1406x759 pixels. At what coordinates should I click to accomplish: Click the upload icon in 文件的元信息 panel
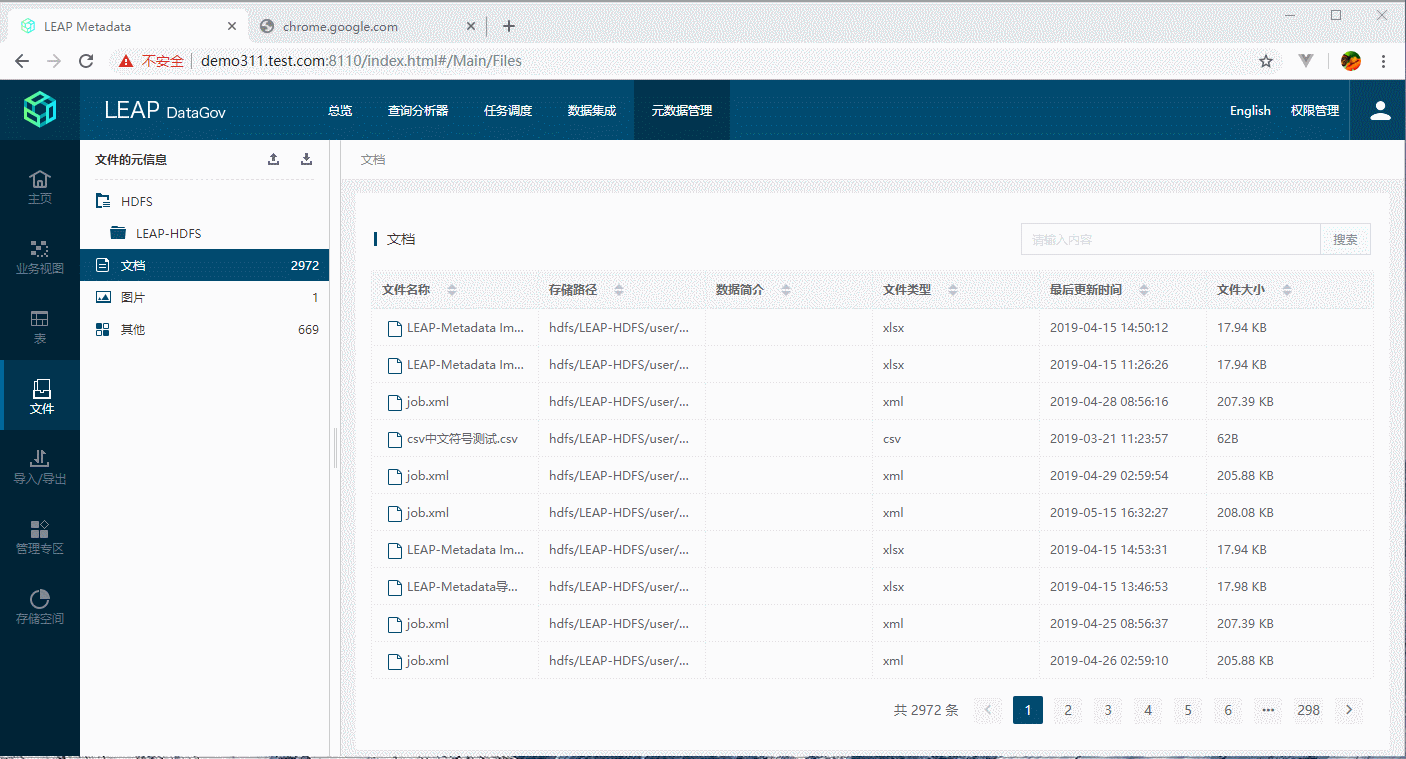click(274, 159)
